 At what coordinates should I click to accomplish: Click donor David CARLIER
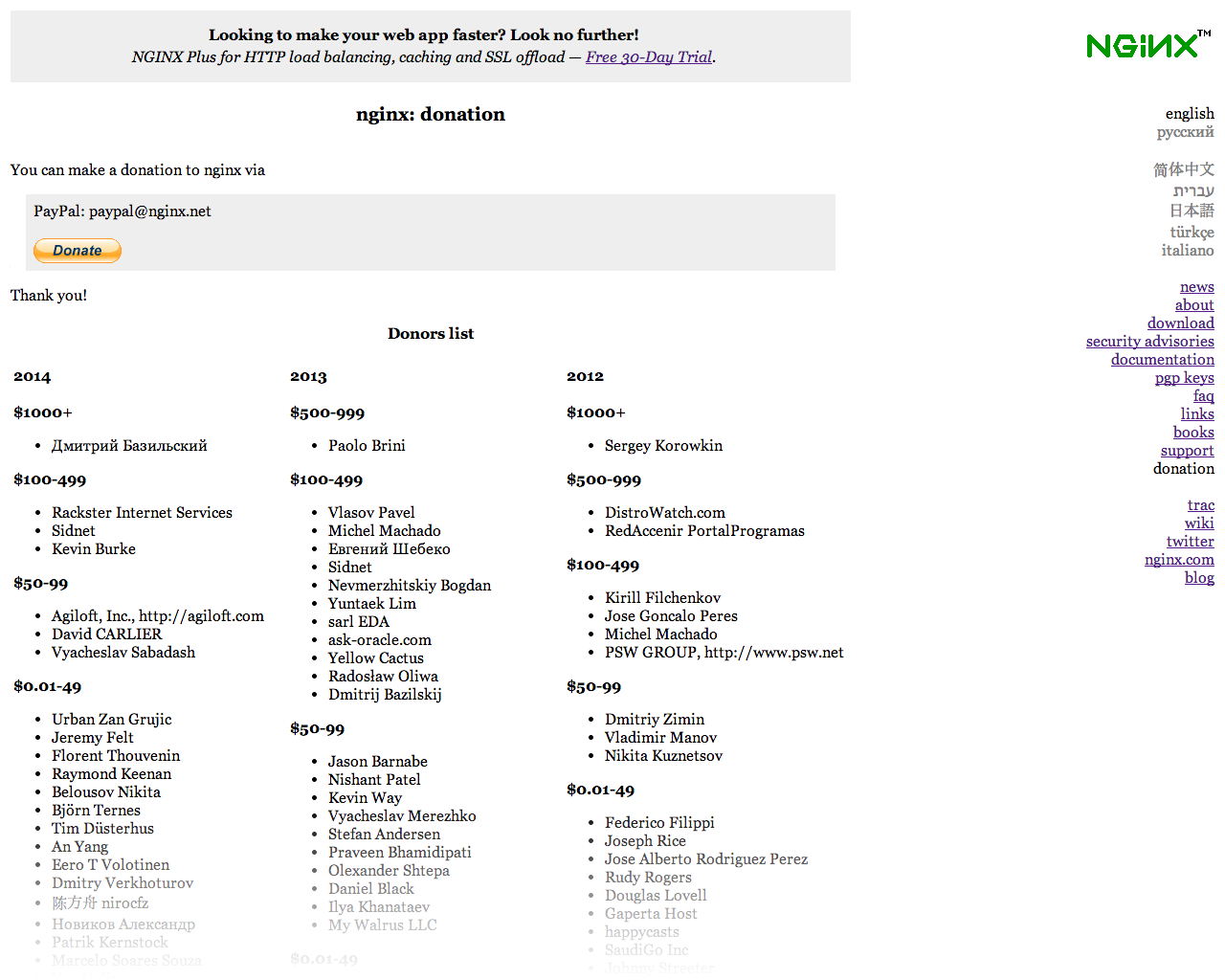[107, 635]
